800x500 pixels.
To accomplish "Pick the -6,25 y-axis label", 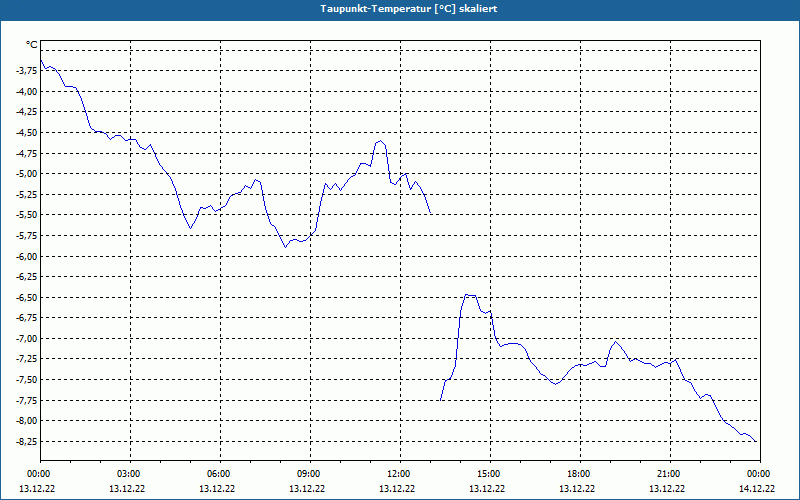I will point(28,277).
